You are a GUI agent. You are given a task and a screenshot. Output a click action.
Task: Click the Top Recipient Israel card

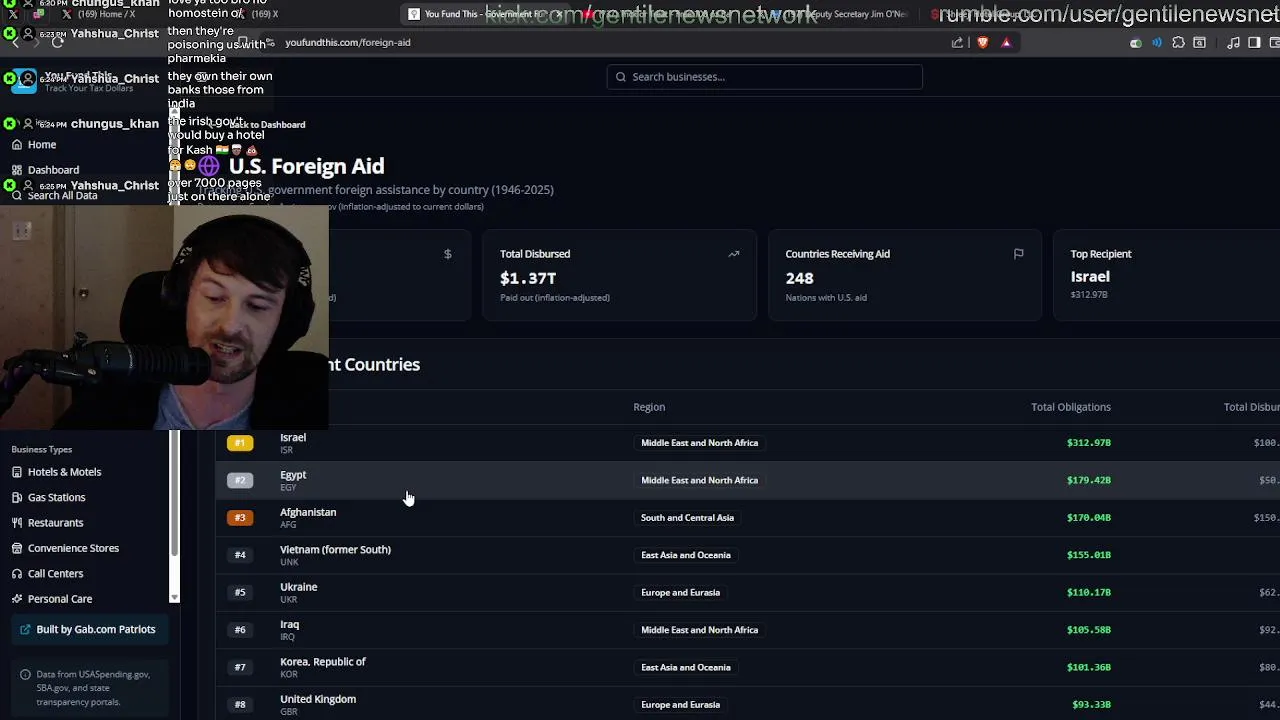click(1167, 275)
